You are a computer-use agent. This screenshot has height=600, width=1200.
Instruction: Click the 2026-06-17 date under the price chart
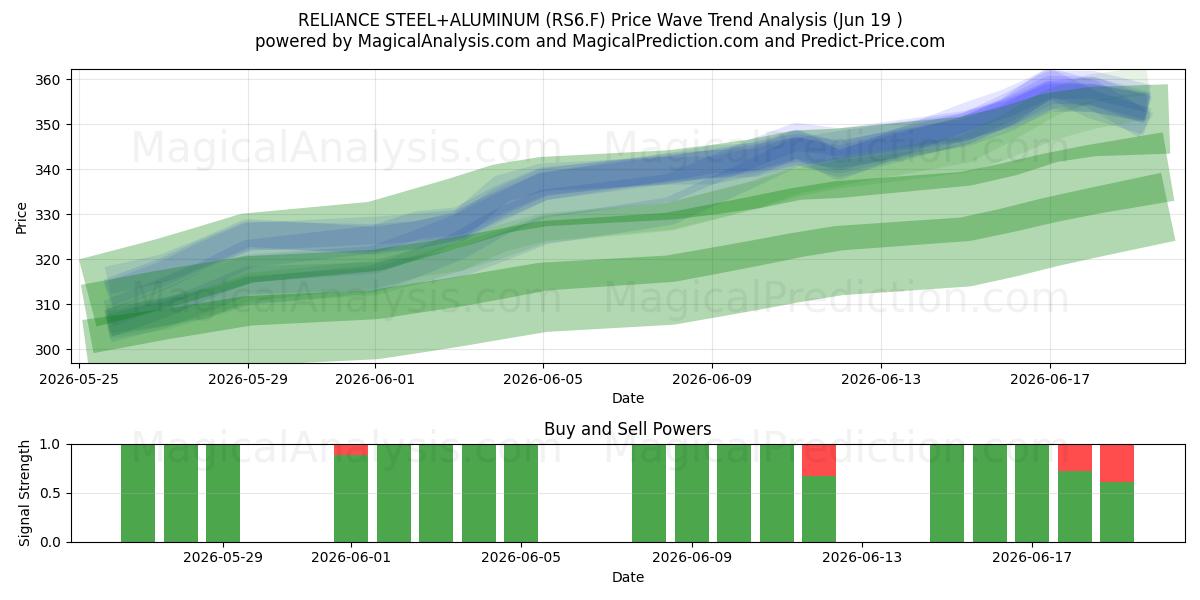[1050, 379]
